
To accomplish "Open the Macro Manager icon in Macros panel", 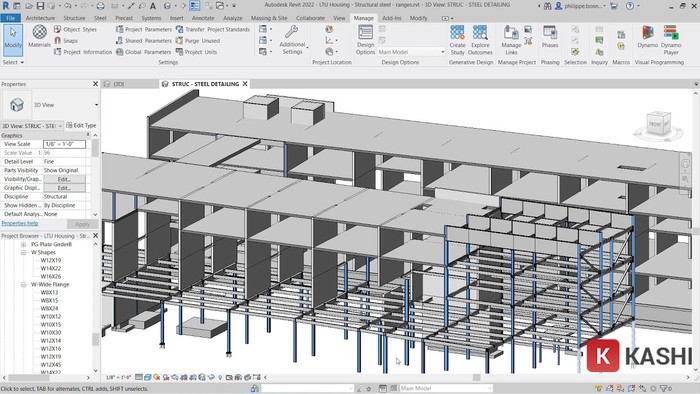I will 621,34.
